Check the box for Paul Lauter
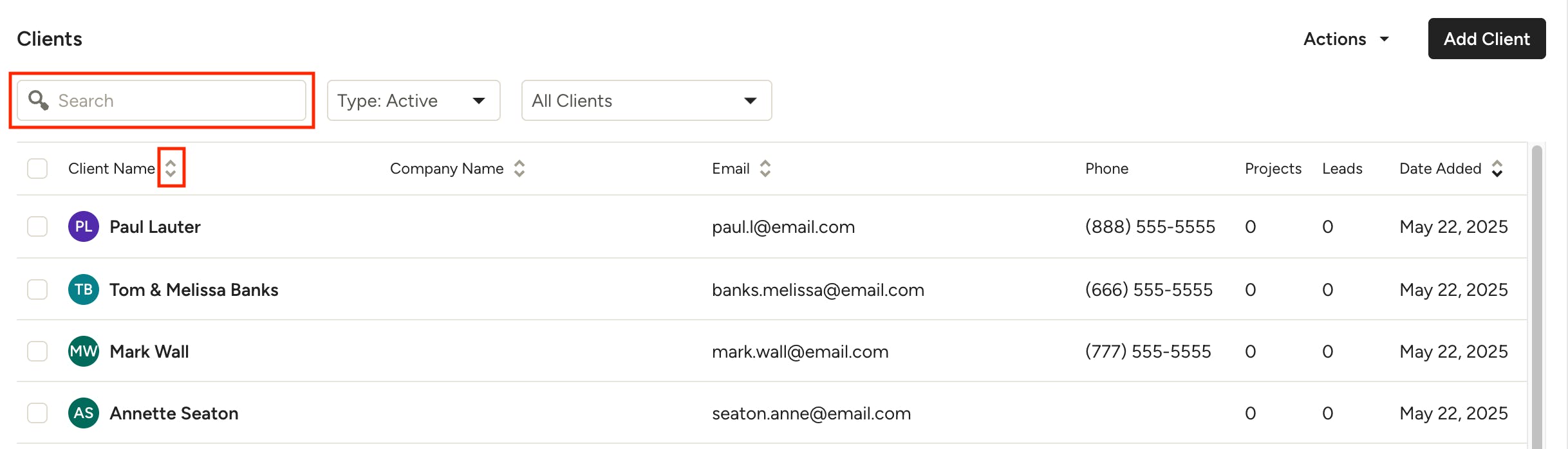The image size is (1568, 449). click(37, 226)
